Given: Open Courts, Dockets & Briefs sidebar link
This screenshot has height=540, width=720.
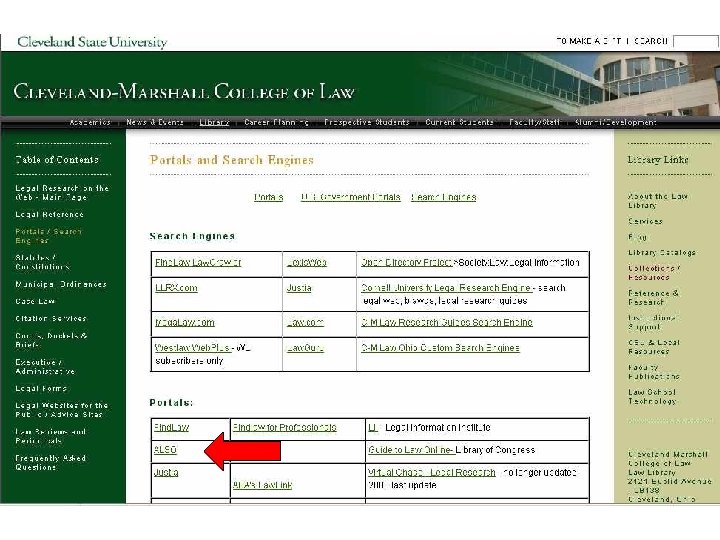Looking at the screenshot, I should (x=51, y=340).
